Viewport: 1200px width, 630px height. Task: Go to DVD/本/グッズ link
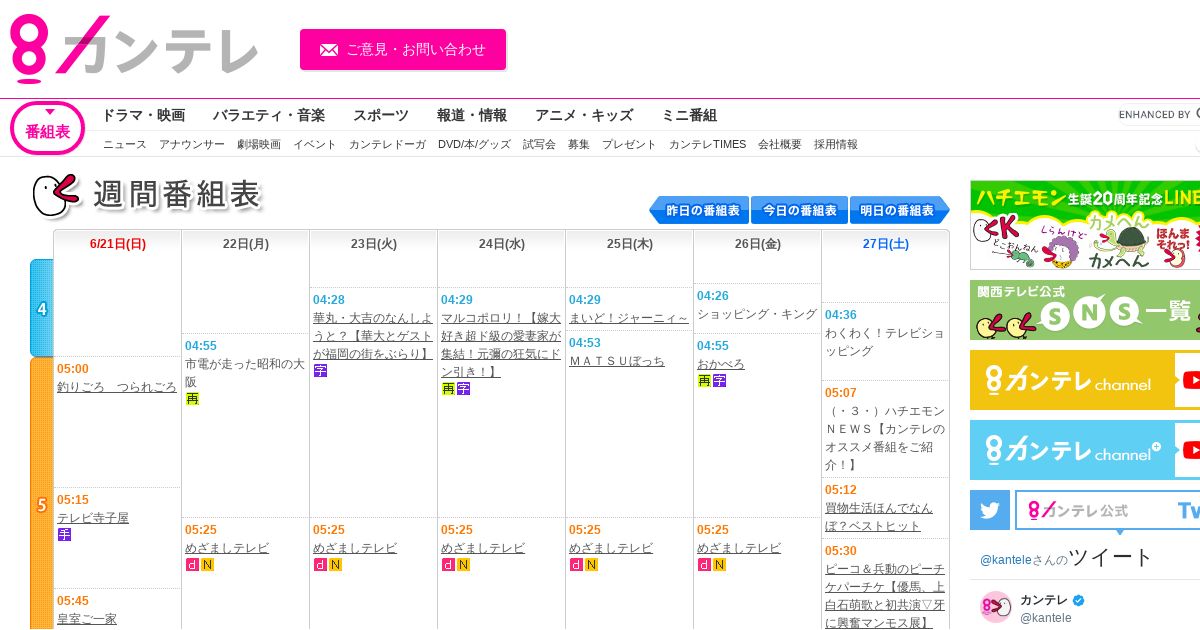tap(474, 144)
